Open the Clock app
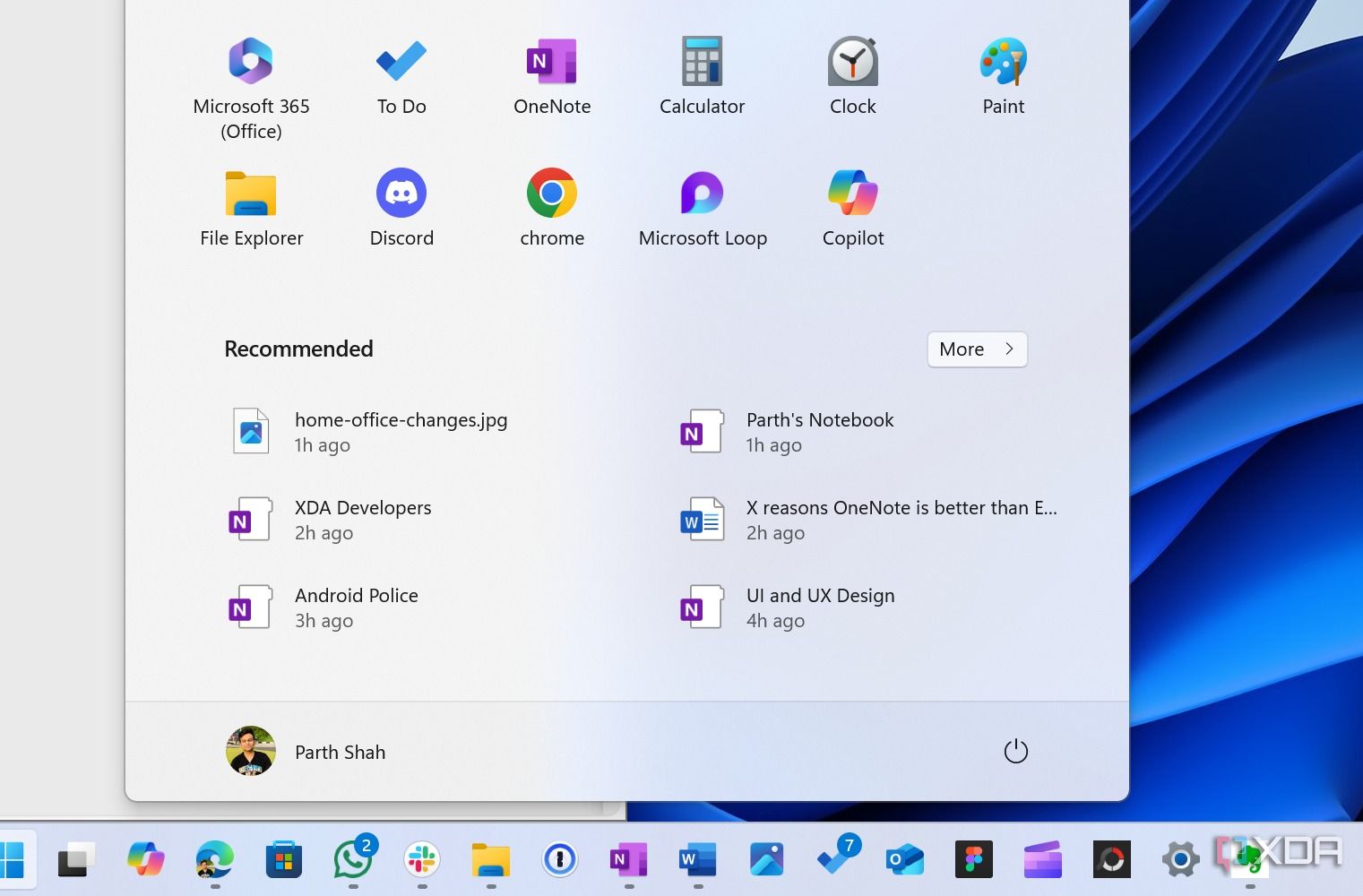1363x896 pixels. (853, 77)
